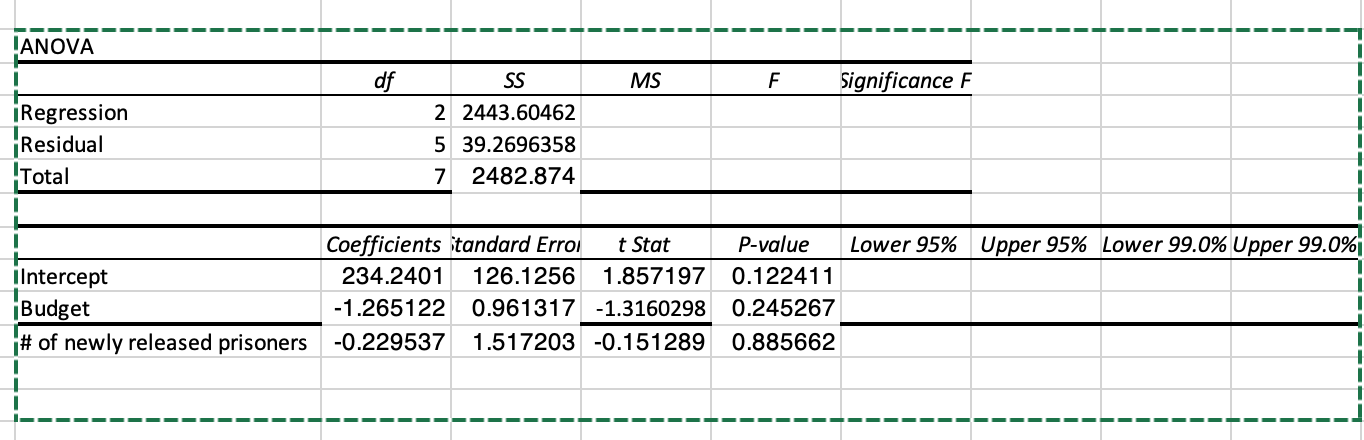Click prisoners coefficient -0.229537
Screen dimensions: 1364x440
(386, 343)
